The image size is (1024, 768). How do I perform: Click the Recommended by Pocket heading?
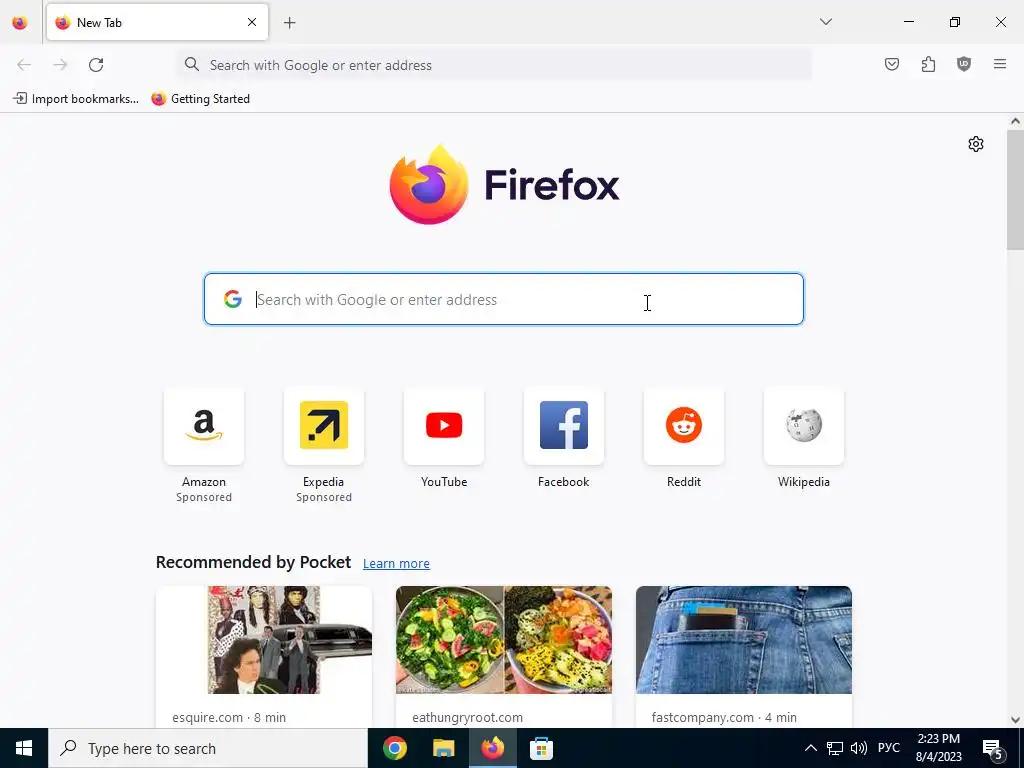253,562
